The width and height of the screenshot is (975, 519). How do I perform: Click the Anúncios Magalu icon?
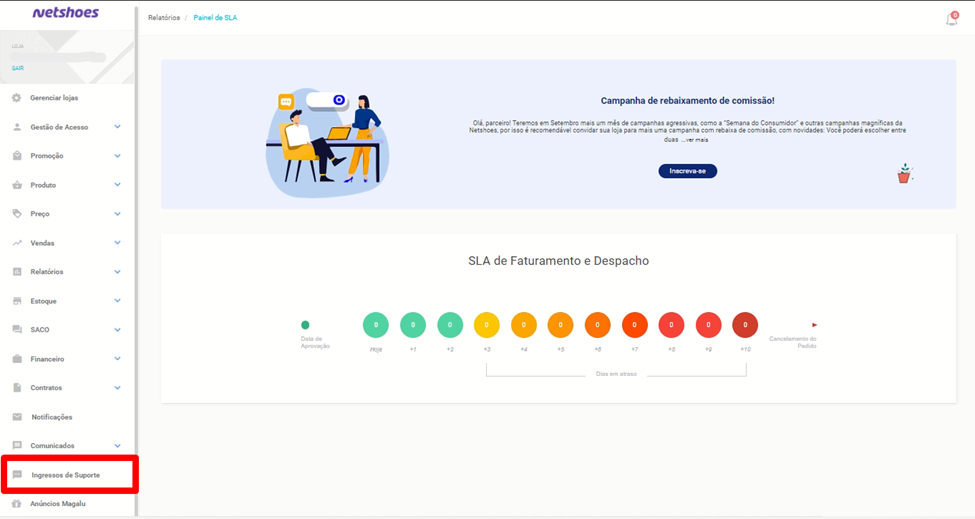(17, 504)
